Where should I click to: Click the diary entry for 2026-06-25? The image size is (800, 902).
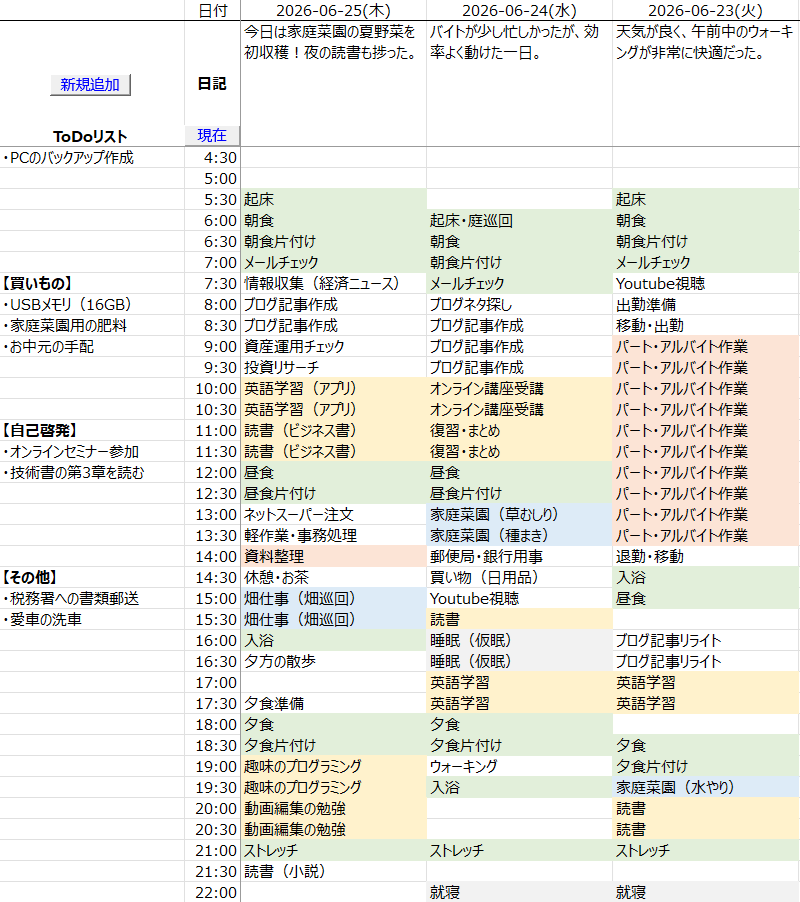333,83
